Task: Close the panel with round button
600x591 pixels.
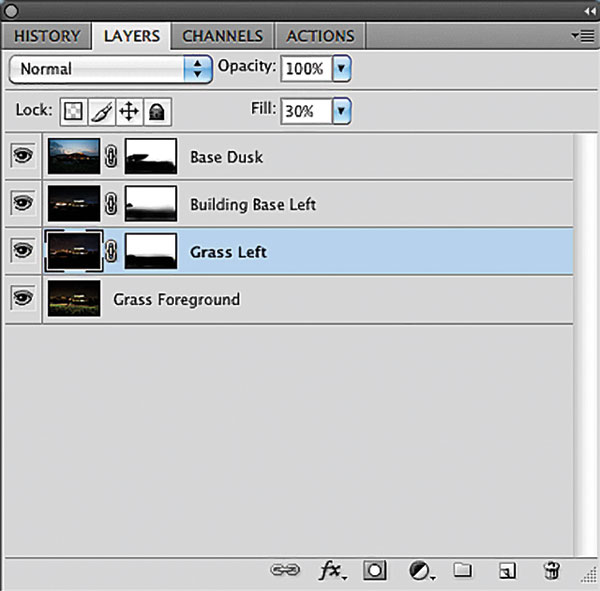Action: point(11,11)
